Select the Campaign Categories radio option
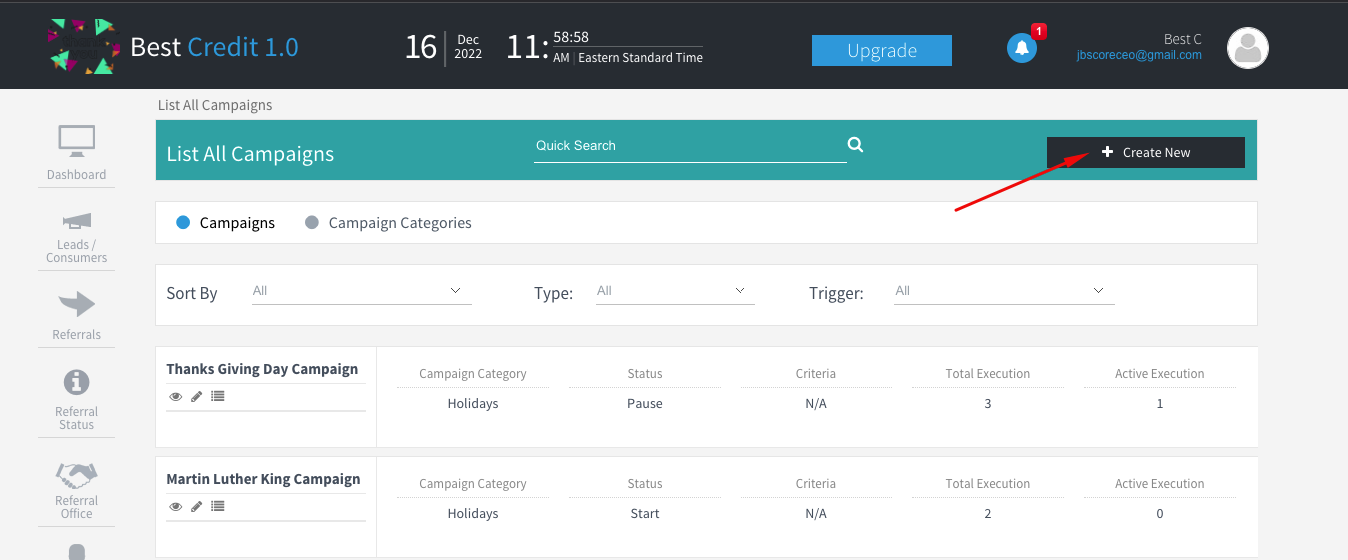1348x560 pixels. tap(312, 223)
